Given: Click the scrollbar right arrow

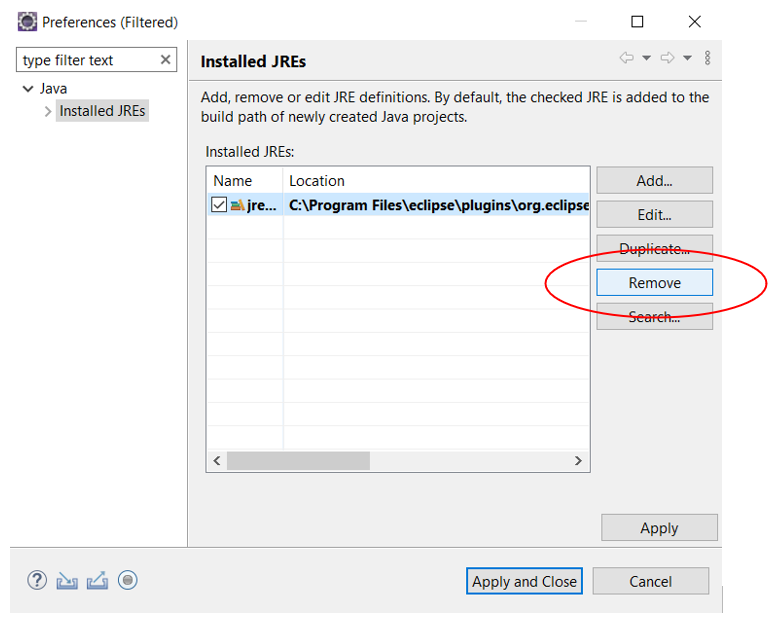Looking at the screenshot, I should click(578, 461).
